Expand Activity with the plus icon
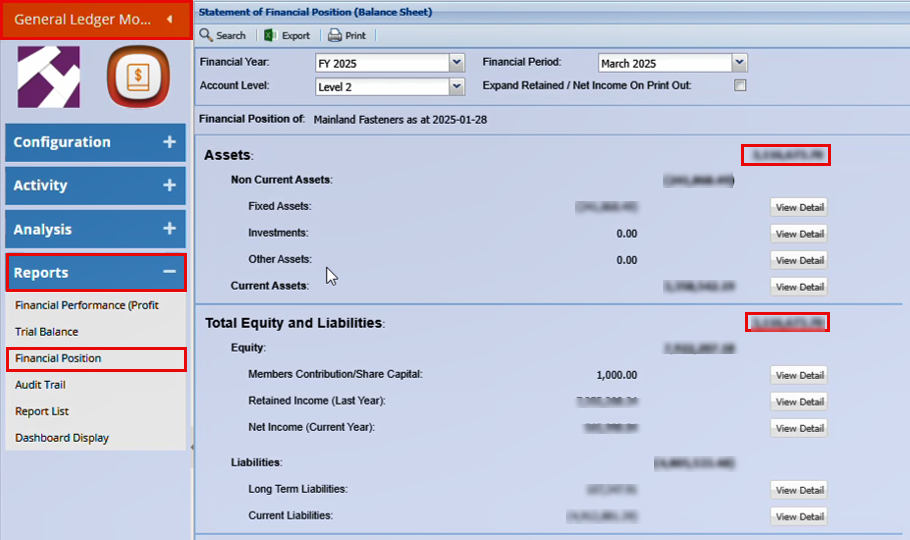 pyautogui.click(x=169, y=185)
